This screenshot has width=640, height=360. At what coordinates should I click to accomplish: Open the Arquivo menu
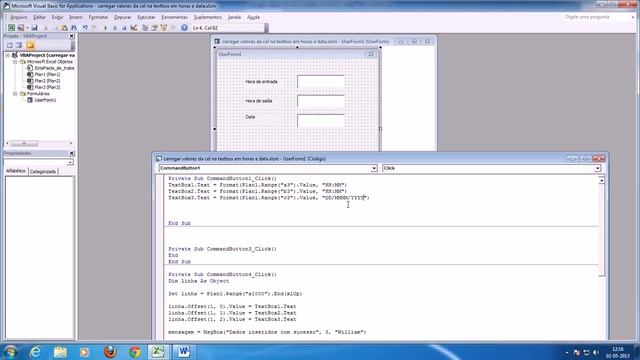(x=18, y=17)
